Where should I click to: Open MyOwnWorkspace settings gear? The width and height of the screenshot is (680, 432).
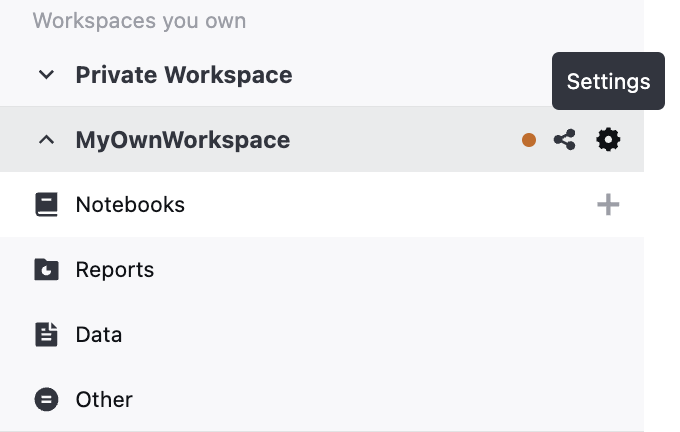[608, 140]
